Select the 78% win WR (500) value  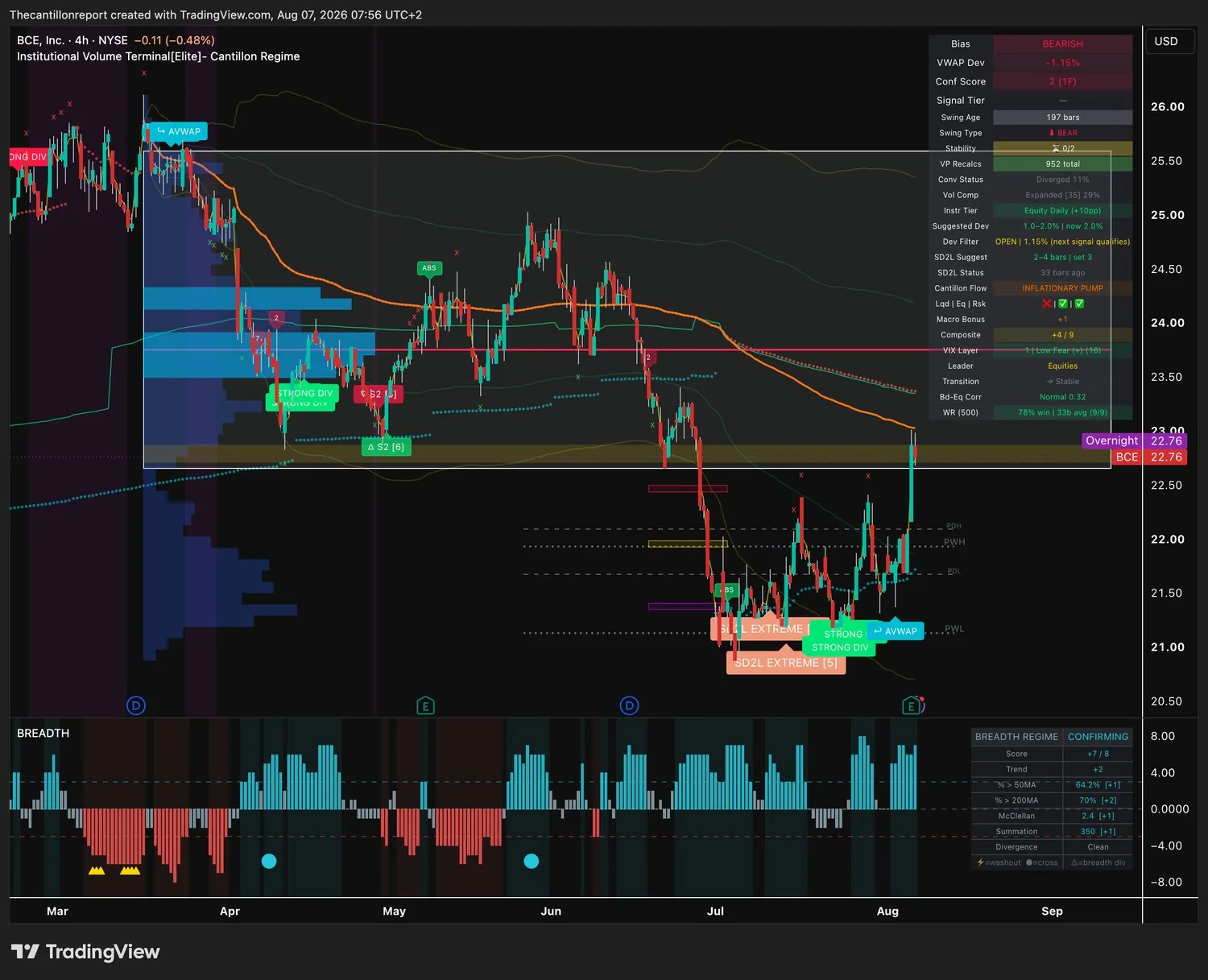1063,412
